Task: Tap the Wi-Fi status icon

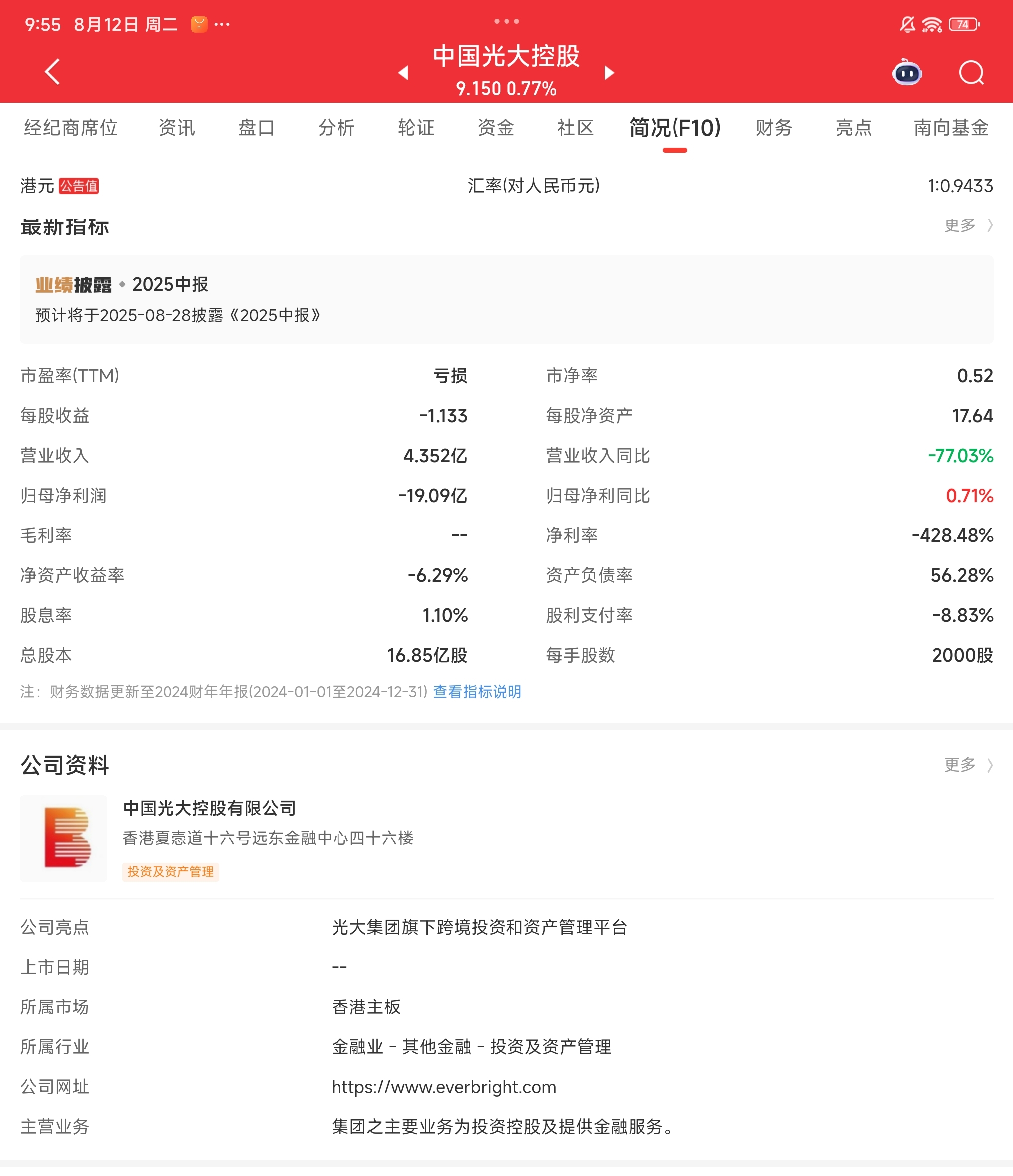Action: (932, 24)
